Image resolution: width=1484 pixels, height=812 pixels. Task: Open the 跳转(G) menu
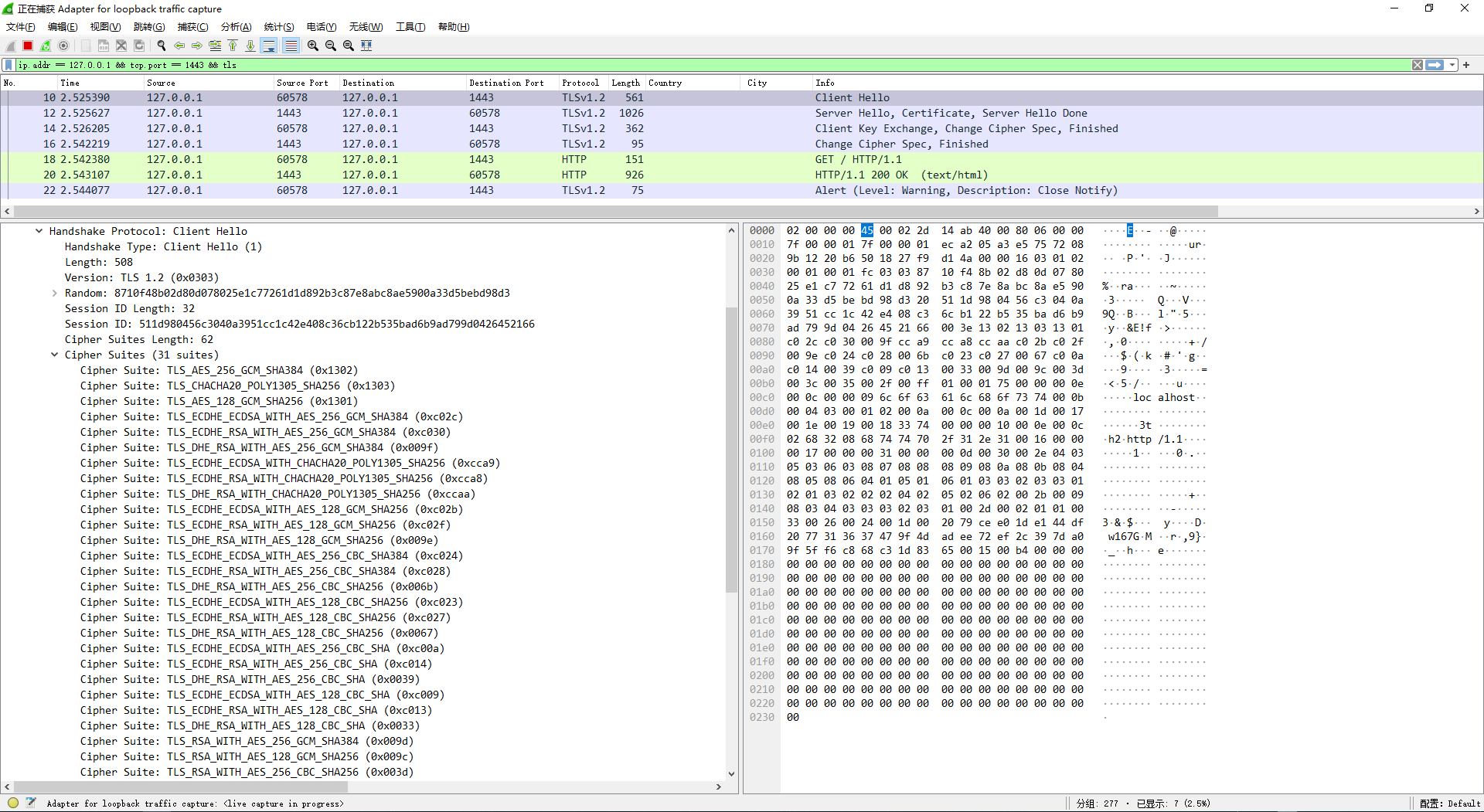coord(149,27)
